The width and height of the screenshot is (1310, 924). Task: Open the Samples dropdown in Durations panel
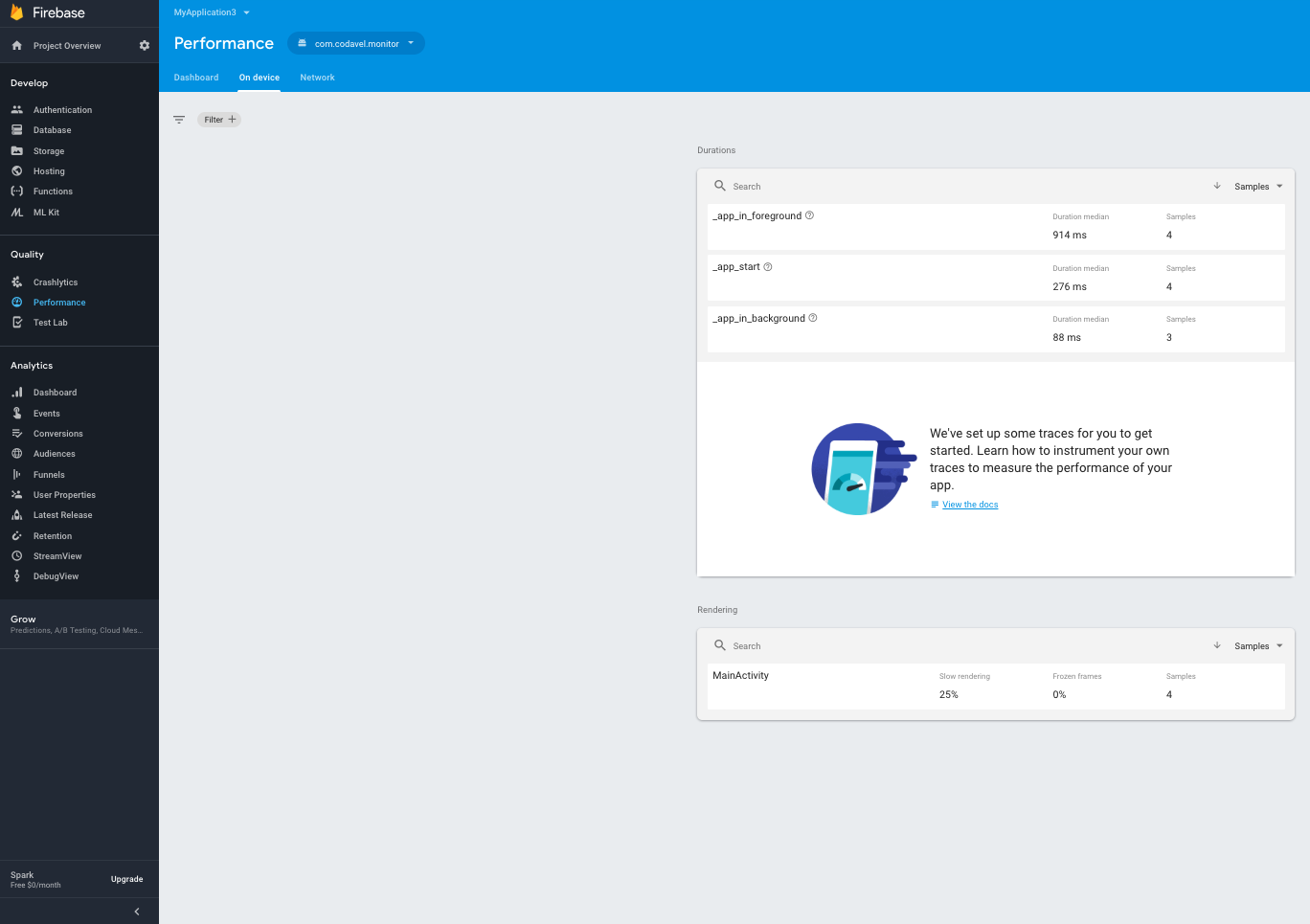click(1257, 186)
